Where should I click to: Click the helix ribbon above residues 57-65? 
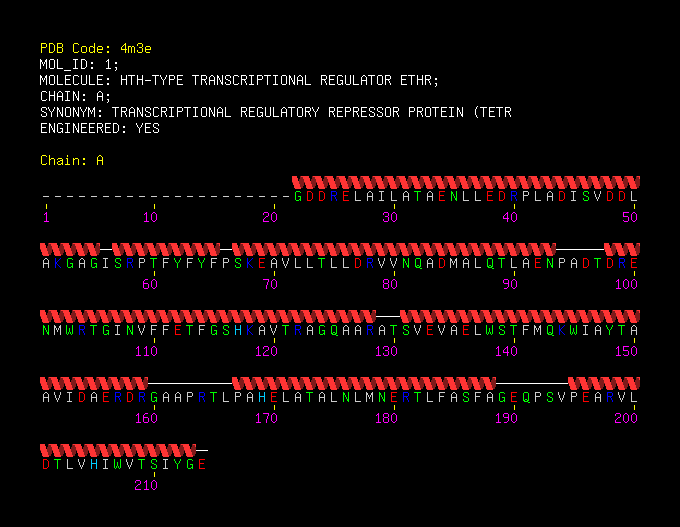coord(166,249)
